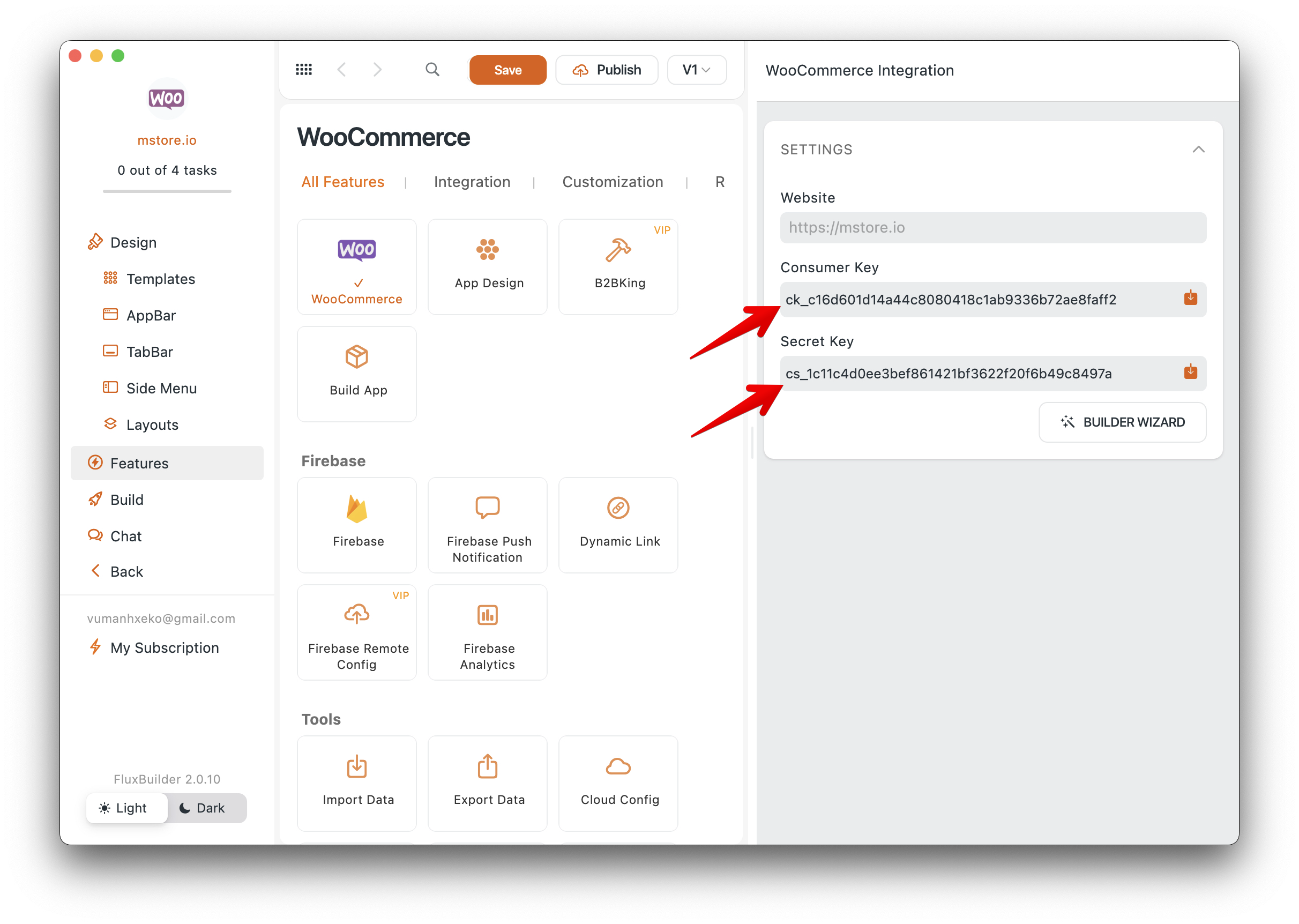Open Firebase Analytics feature card
Viewport: 1299px width, 924px height.
point(488,631)
